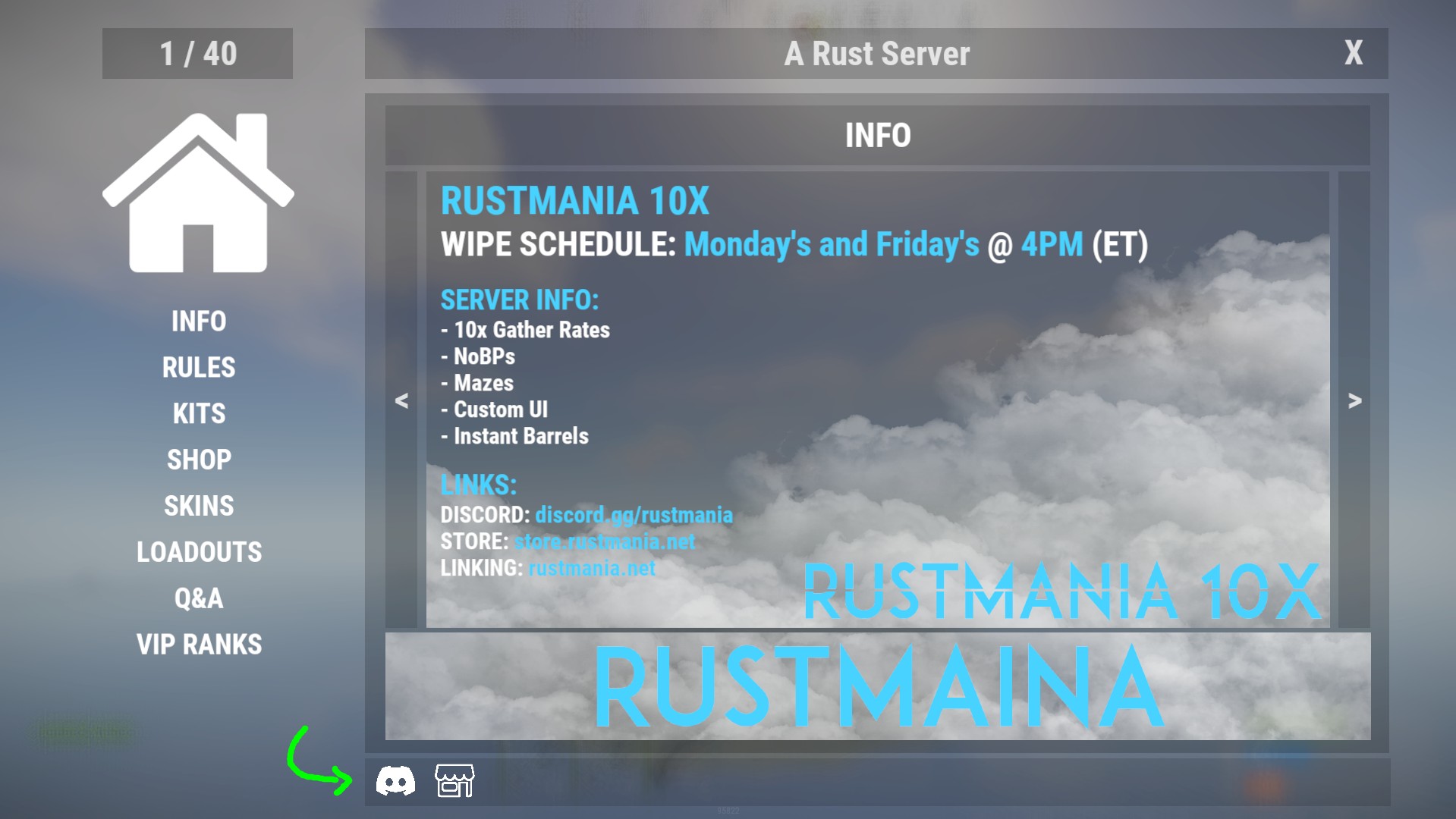Open the RULES section
Viewport: 1456px width, 819px height.
pyautogui.click(x=199, y=368)
